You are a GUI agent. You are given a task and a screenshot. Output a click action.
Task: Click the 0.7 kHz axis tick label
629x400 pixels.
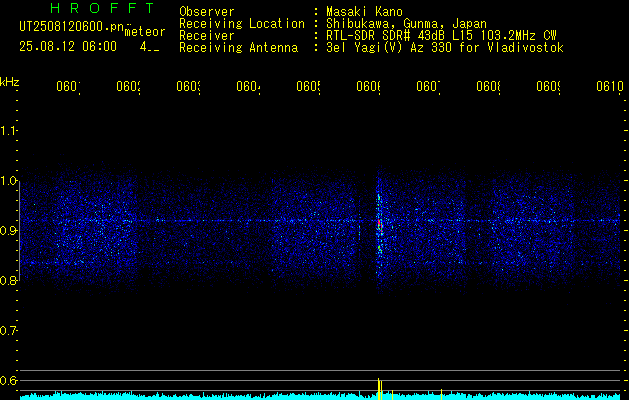click(8, 331)
